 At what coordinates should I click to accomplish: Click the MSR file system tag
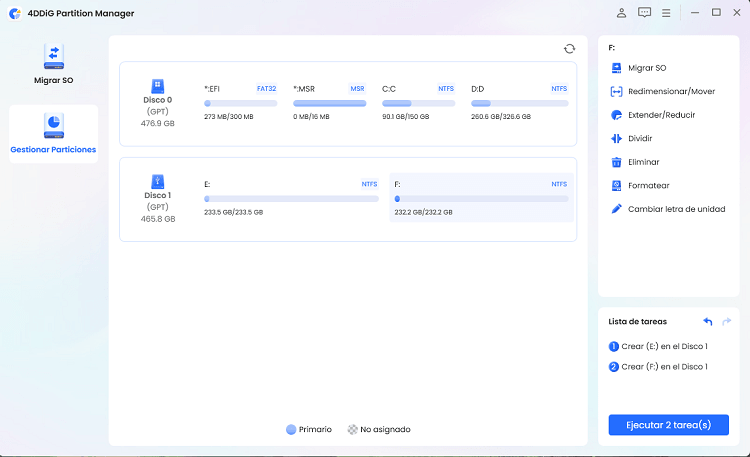pos(357,89)
